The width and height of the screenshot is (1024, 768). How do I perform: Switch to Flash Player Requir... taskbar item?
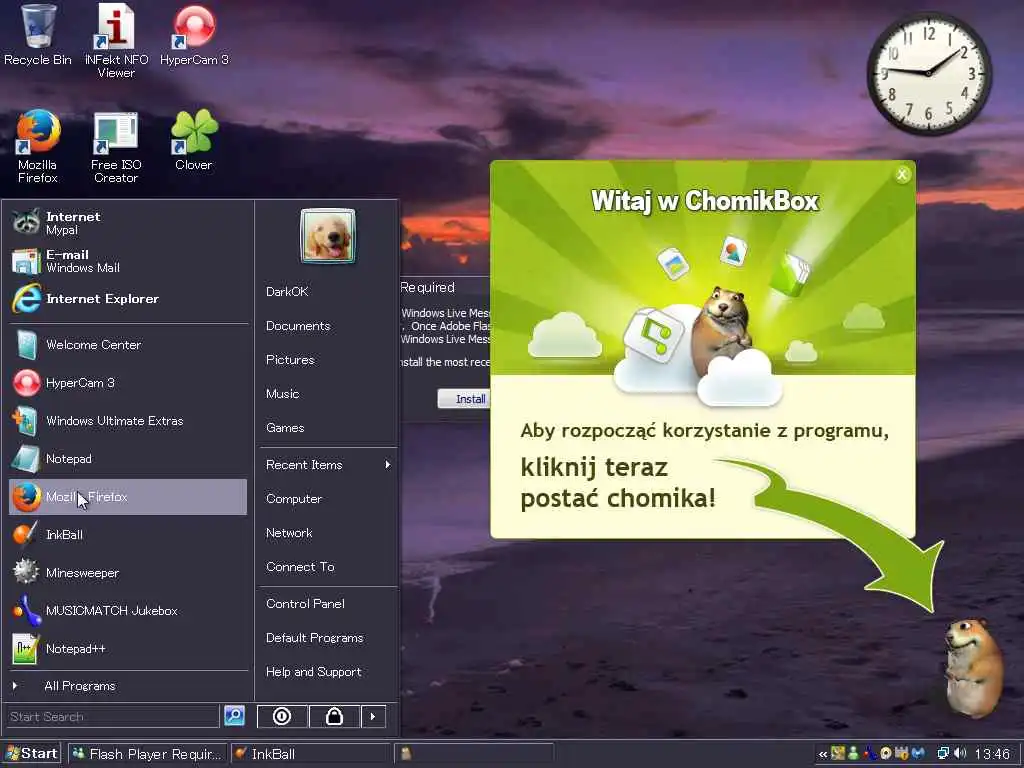pyautogui.click(x=148, y=754)
